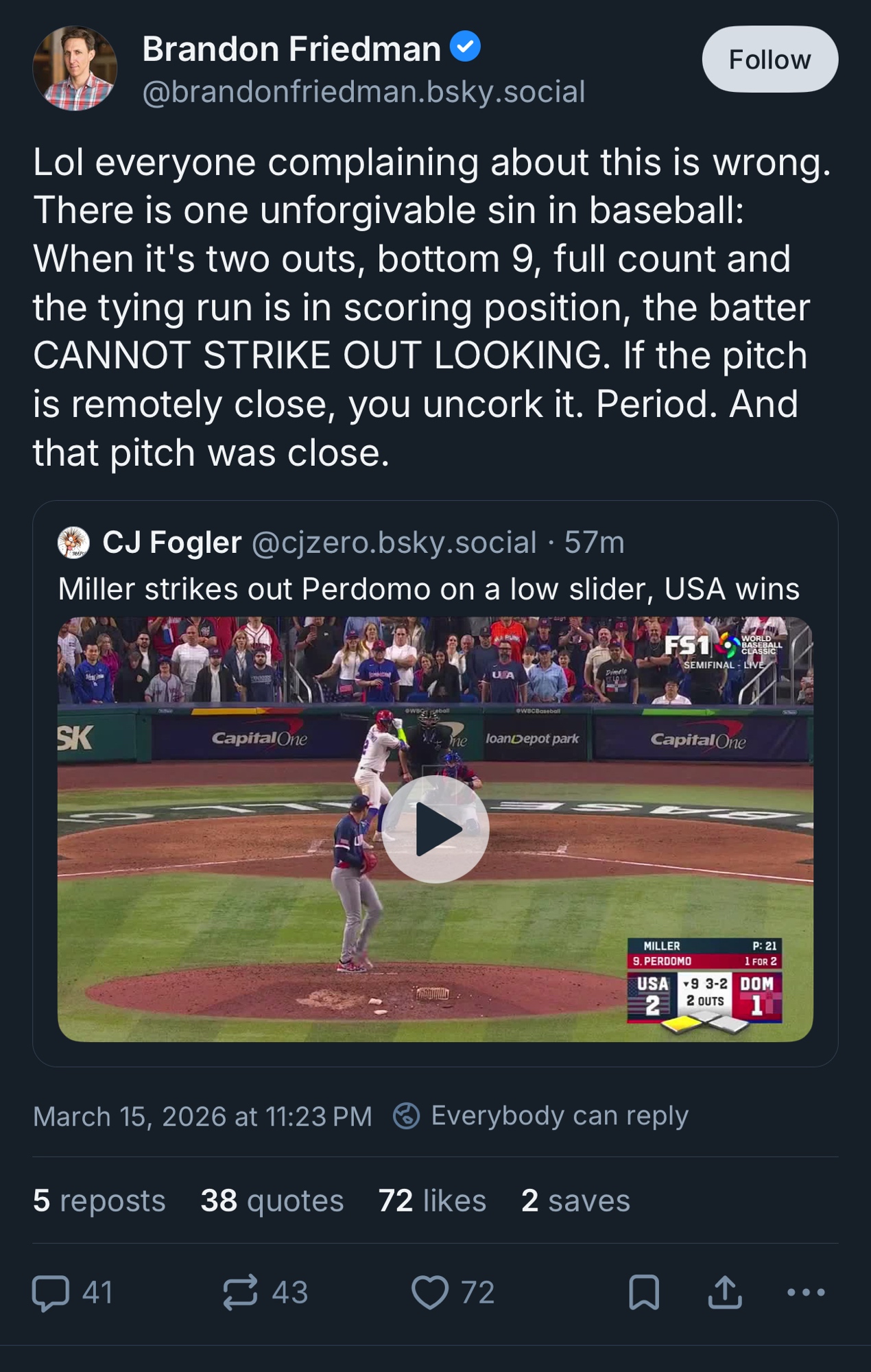Click the globe reply-settings icon
871x1372 pixels.
(x=406, y=1116)
